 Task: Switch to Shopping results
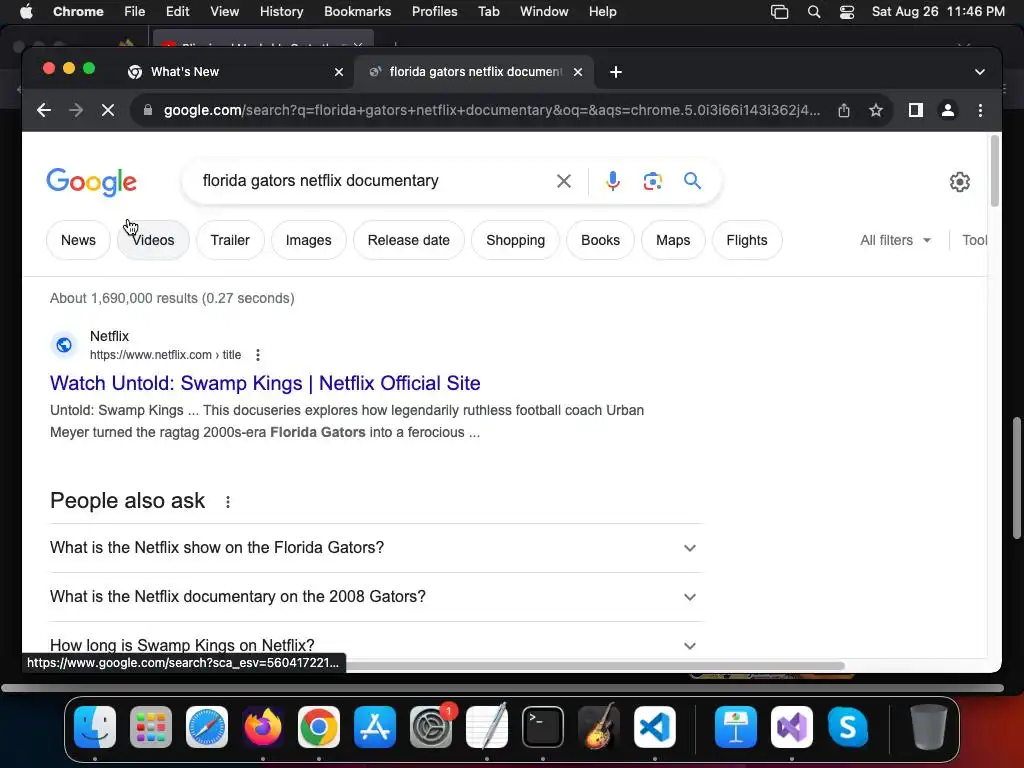coord(515,240)
